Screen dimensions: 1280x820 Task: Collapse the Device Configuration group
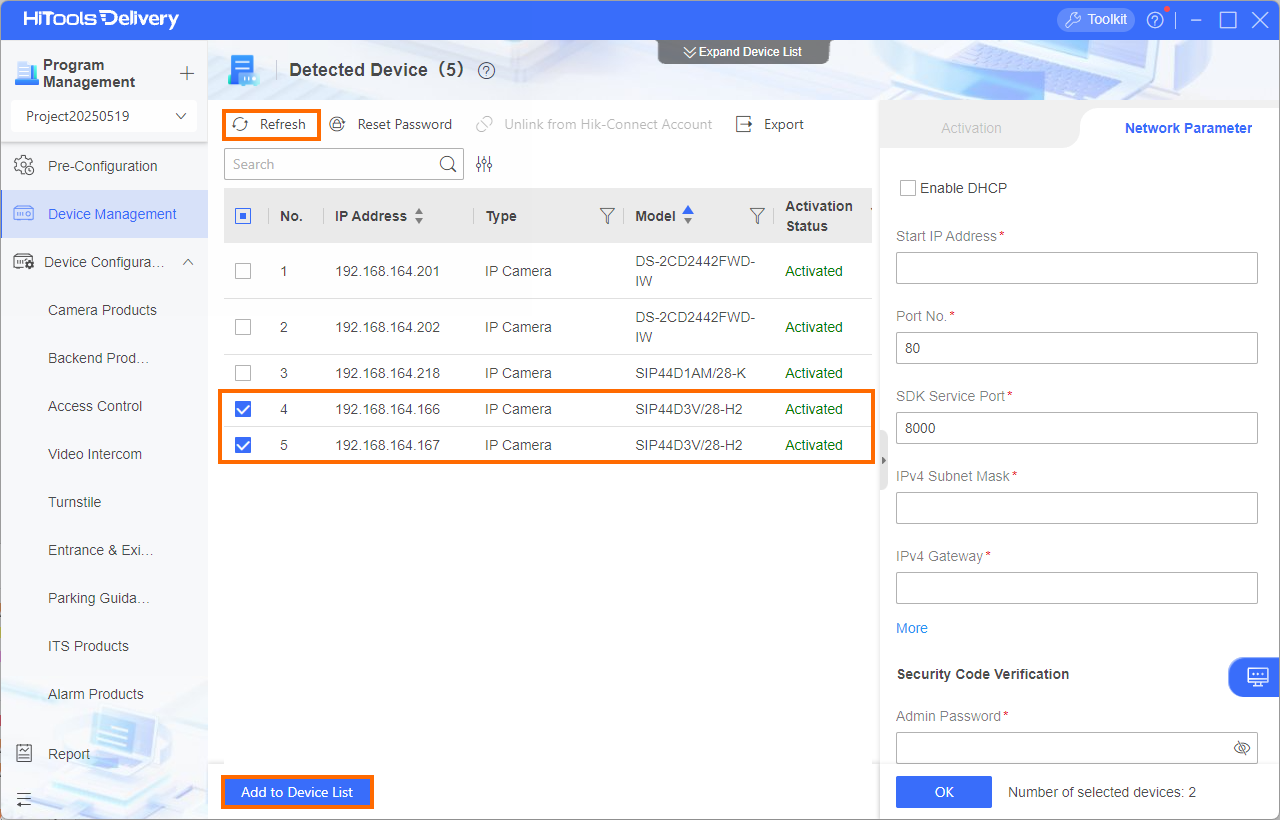(x=187, y=262)
